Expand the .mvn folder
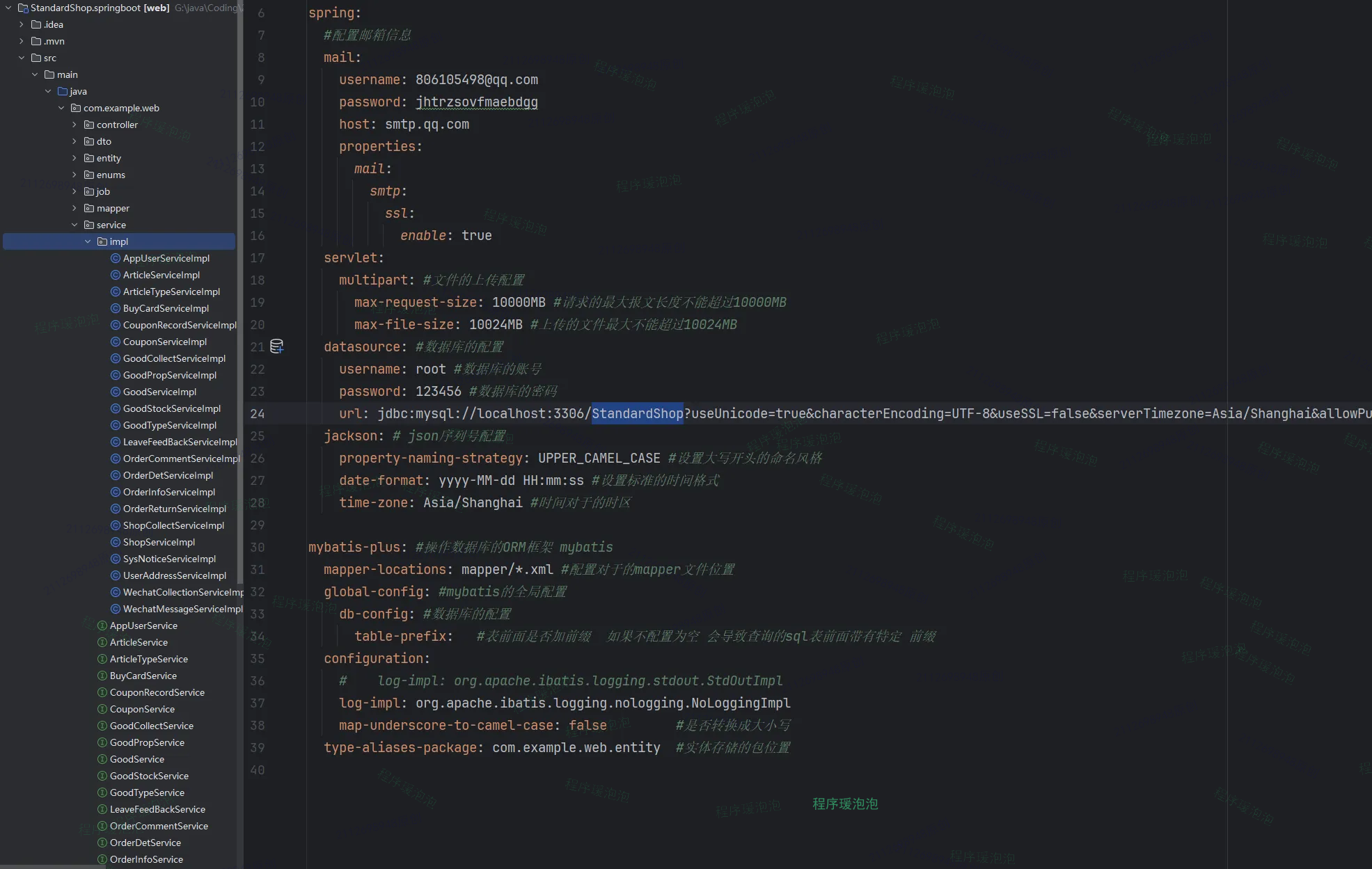The image size is (1372, 869). [x=21, y=41]
